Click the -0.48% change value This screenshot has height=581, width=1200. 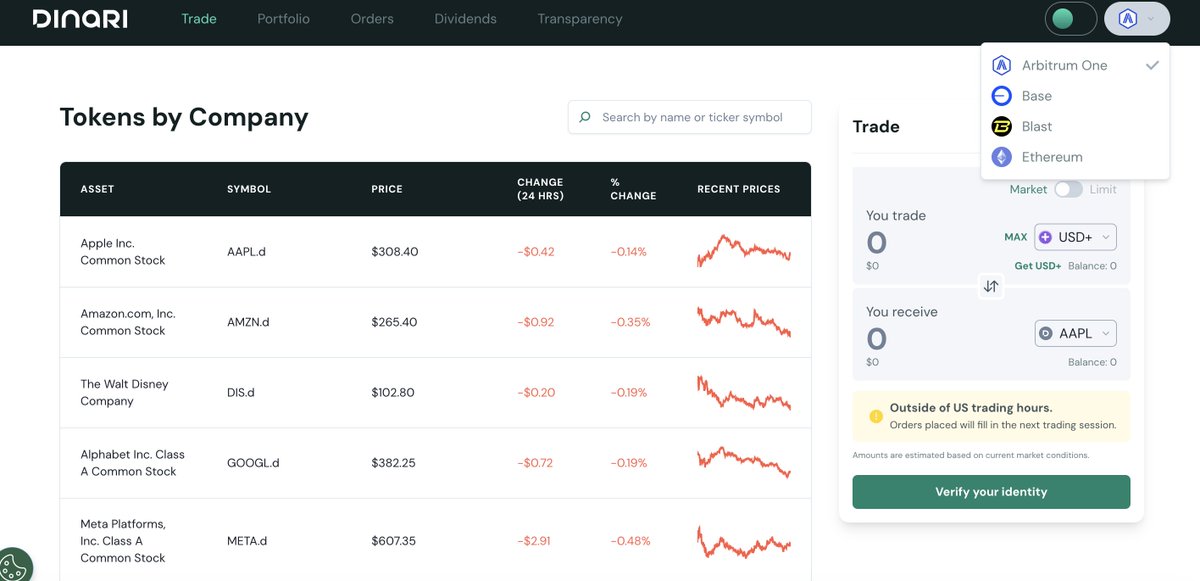point(630,541)
